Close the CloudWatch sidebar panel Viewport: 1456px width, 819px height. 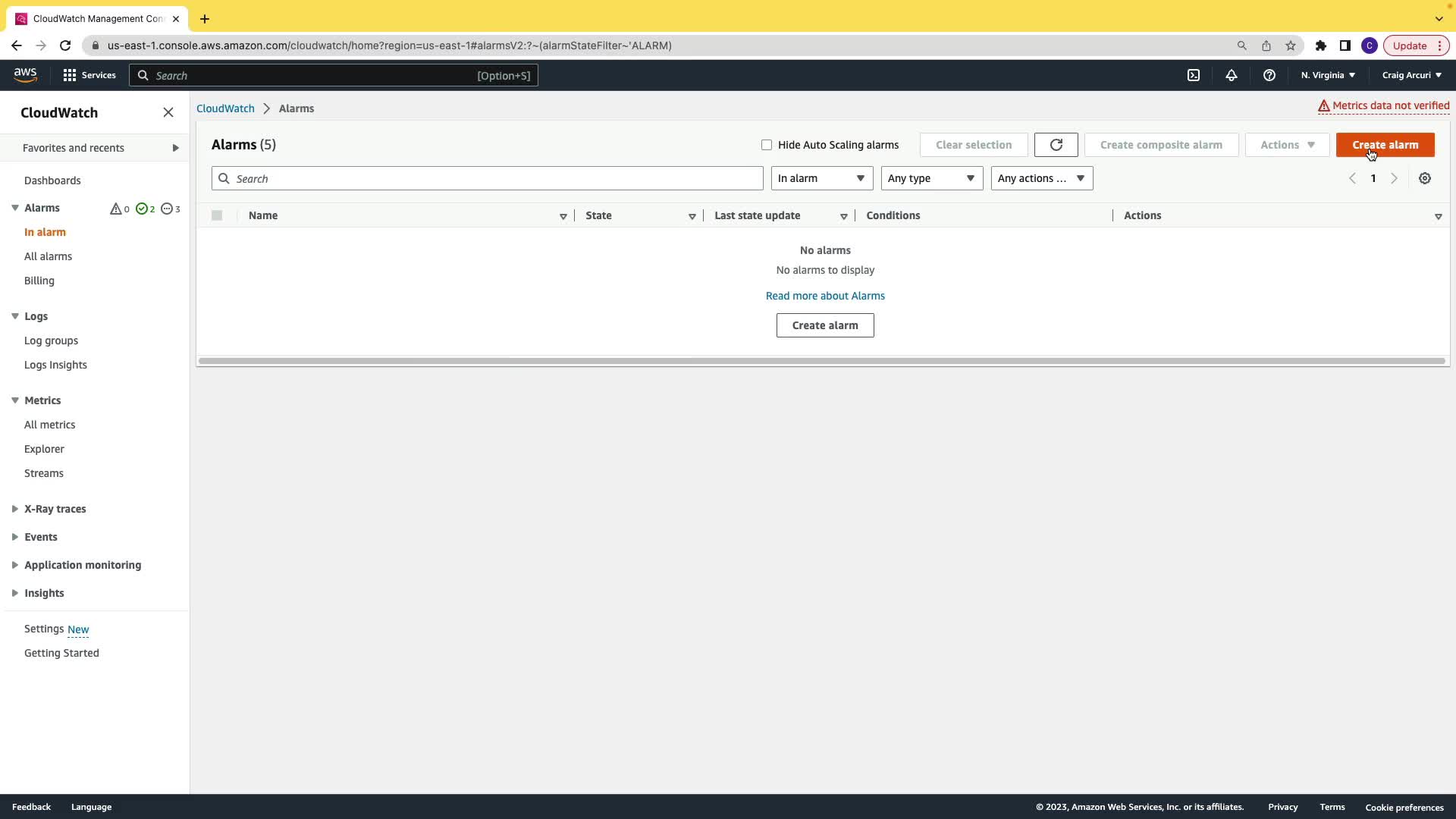(x=168, y=112)
